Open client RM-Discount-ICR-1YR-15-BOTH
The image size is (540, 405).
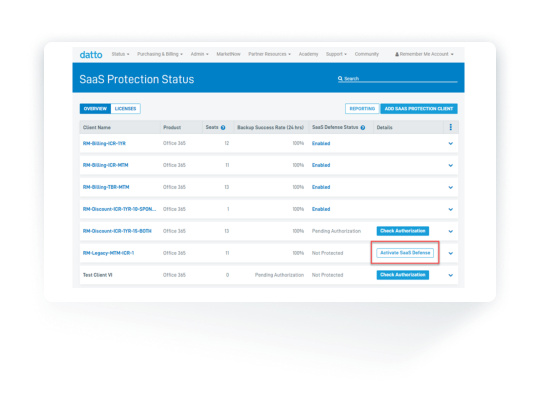click(117, 231)
